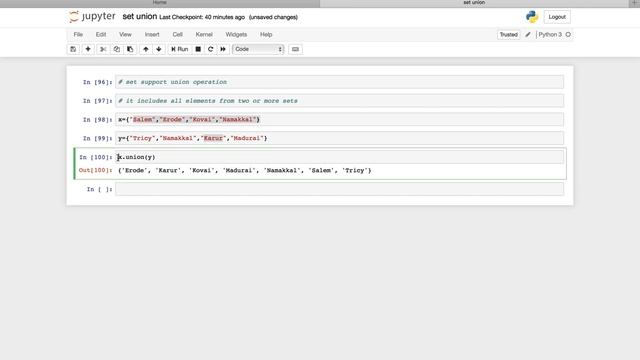Click the unsaved changes status text

[x=273, y=17]
